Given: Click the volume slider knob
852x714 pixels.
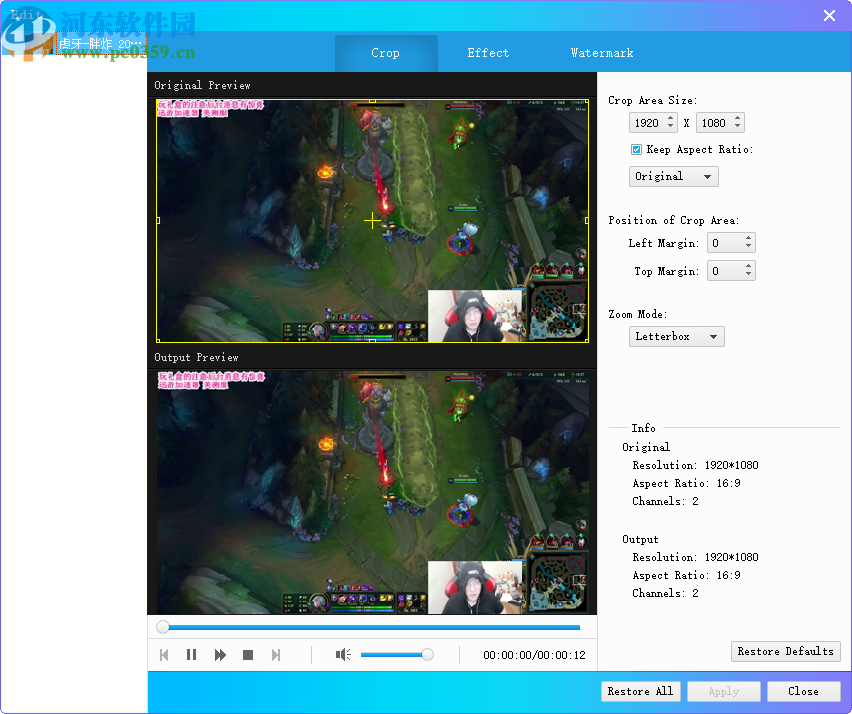Looking at the screenshot, I should (x=428, y=655).
